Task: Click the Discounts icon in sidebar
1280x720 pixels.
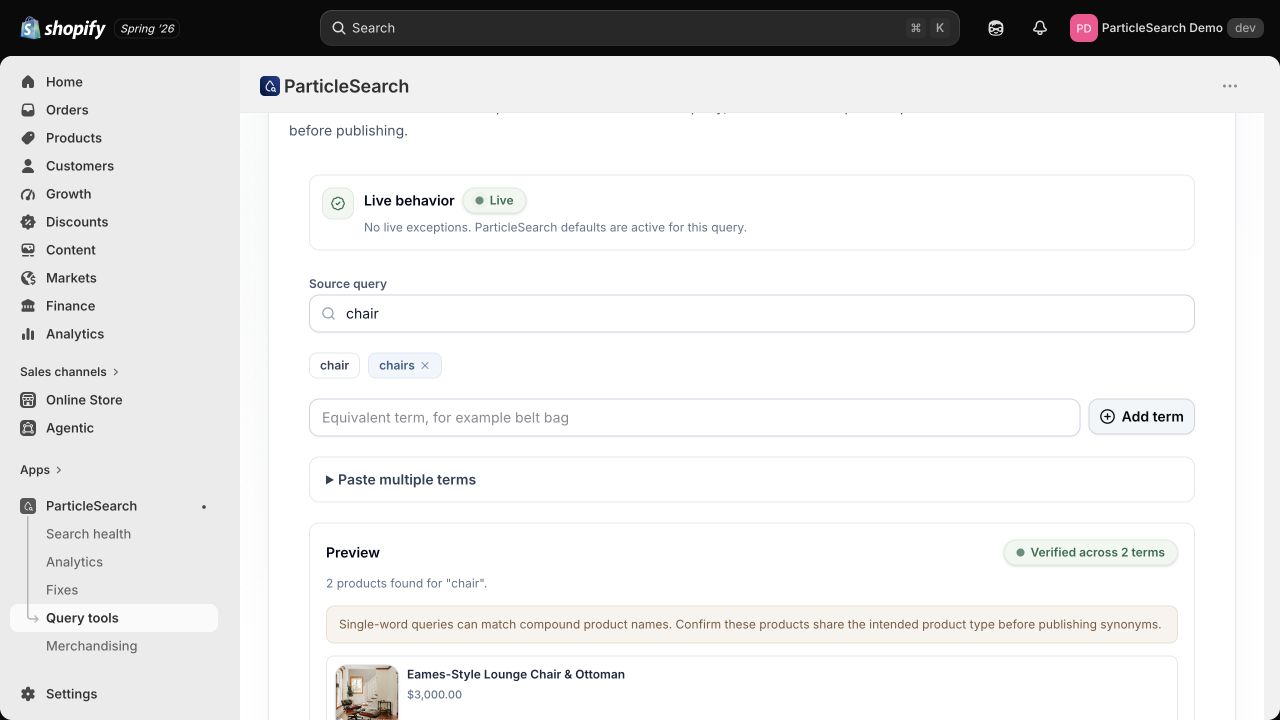Action: (28, 222)
